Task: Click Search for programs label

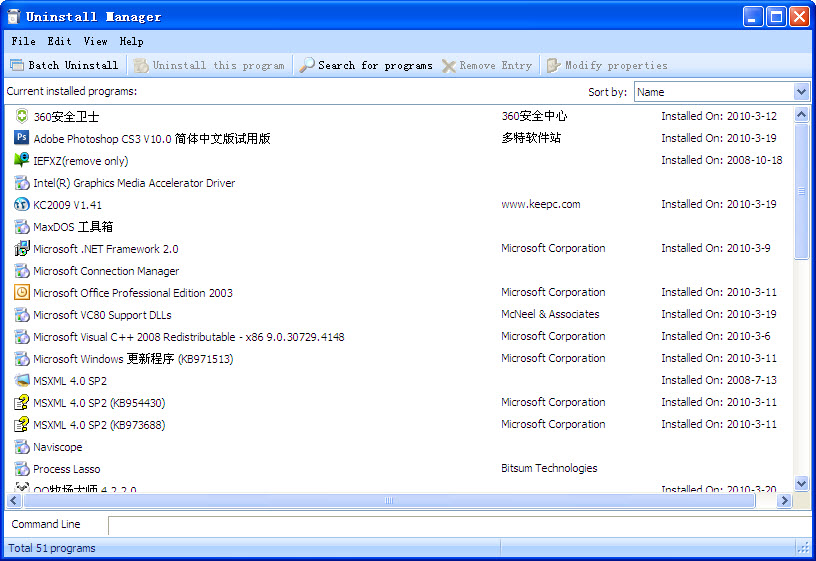Action: coord(375,65)
